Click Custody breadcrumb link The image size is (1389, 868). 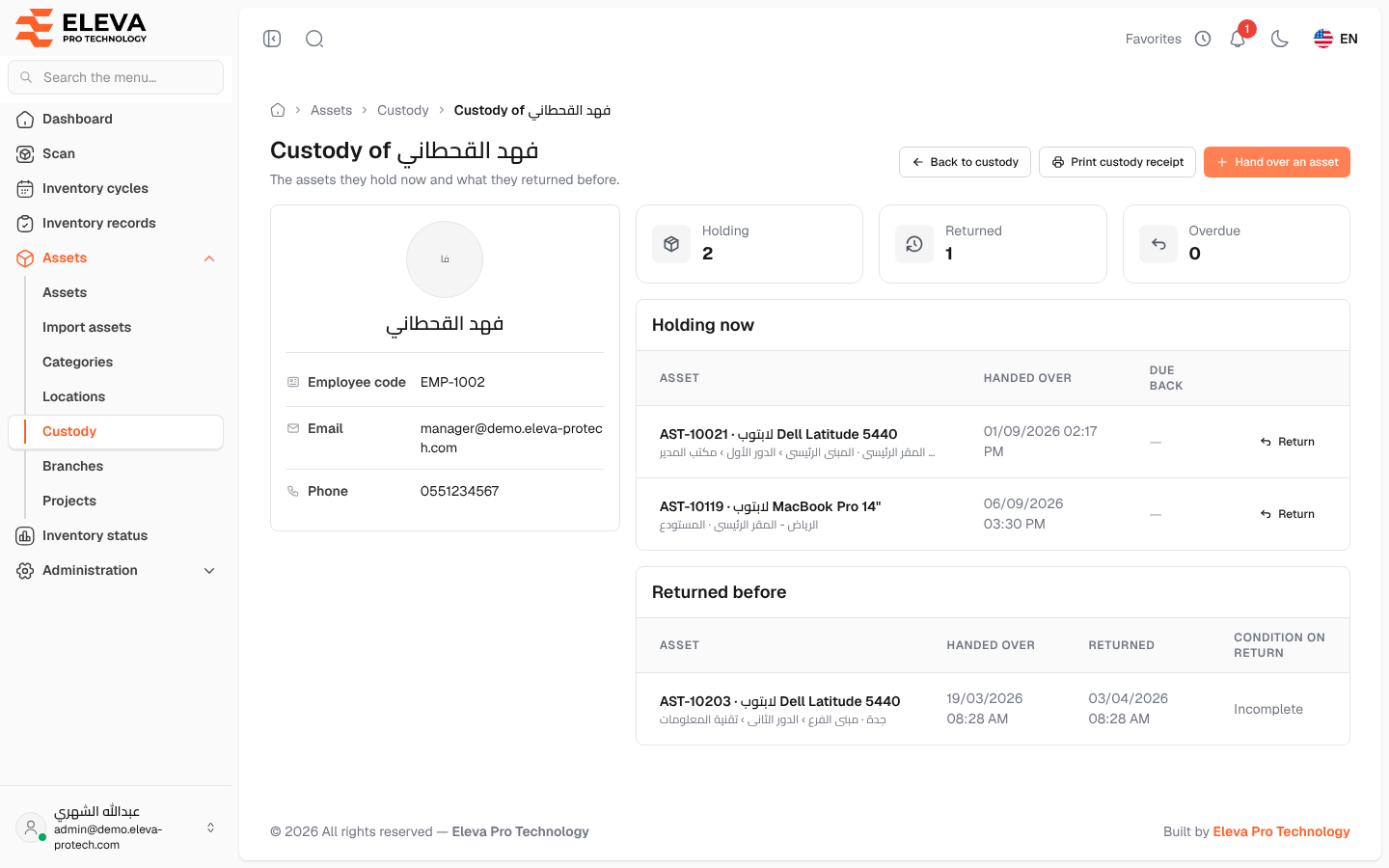(403, 110)
